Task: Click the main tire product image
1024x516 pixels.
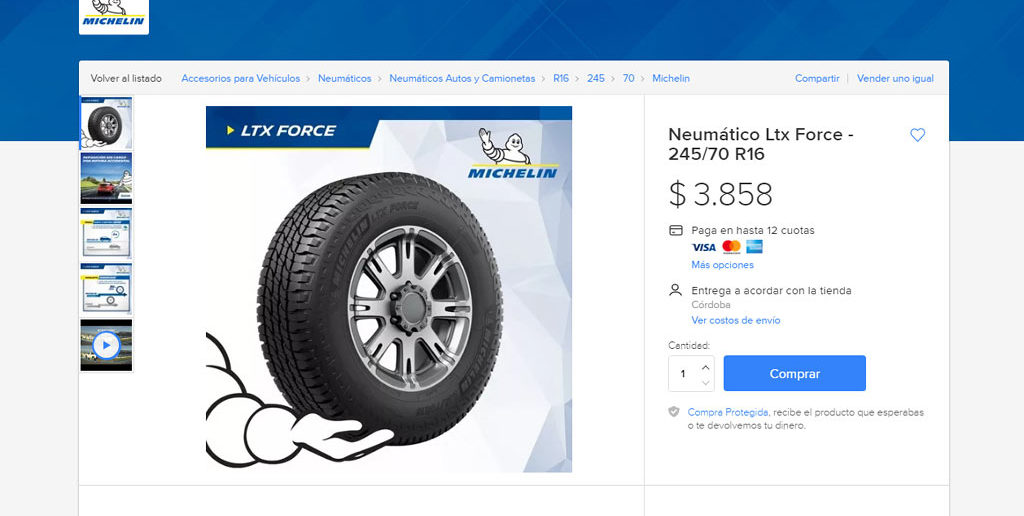Action: click(x=389, y=289)
